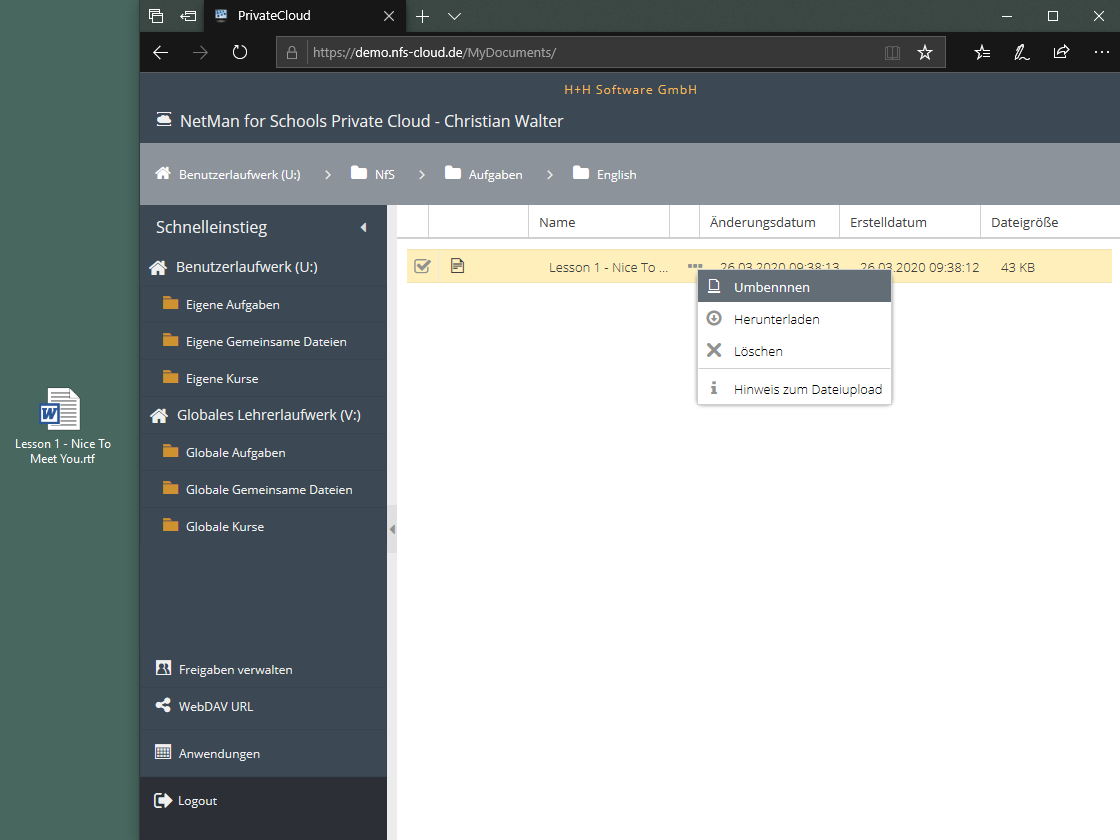
Task: Click the cloud logo next to NetMan title
Action: 164,119
